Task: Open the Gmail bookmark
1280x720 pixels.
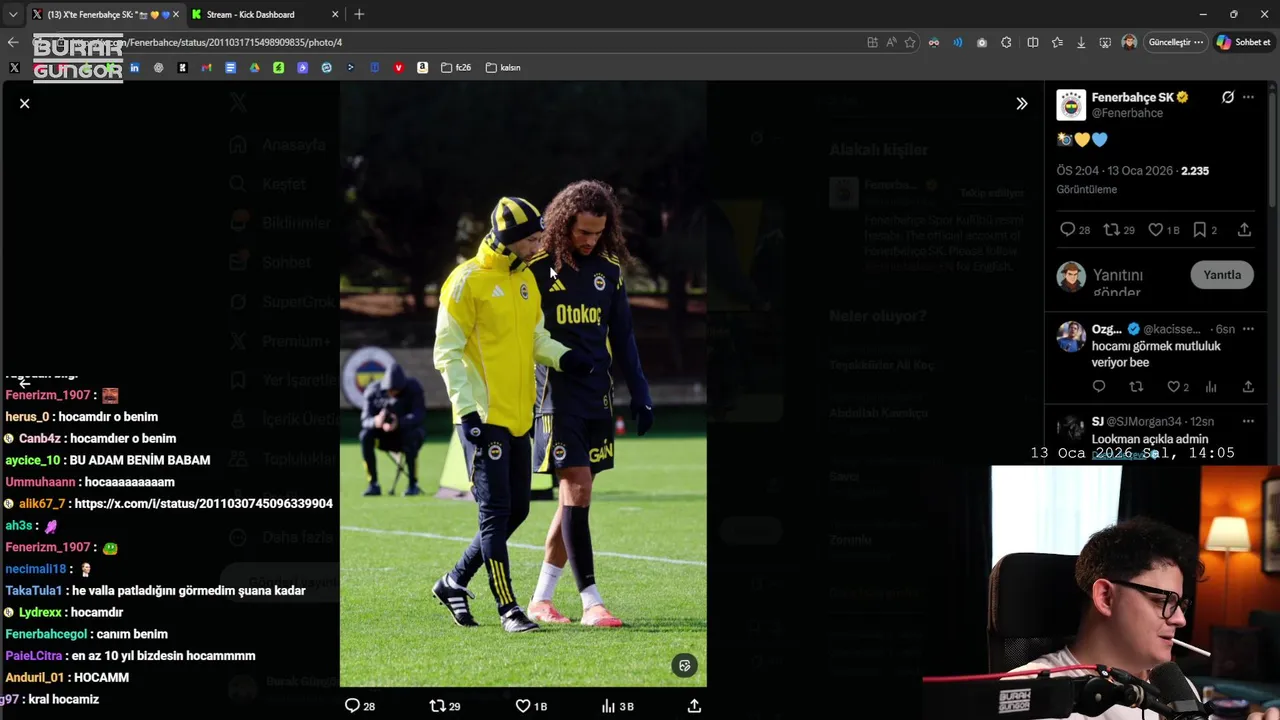Action: 206,68
